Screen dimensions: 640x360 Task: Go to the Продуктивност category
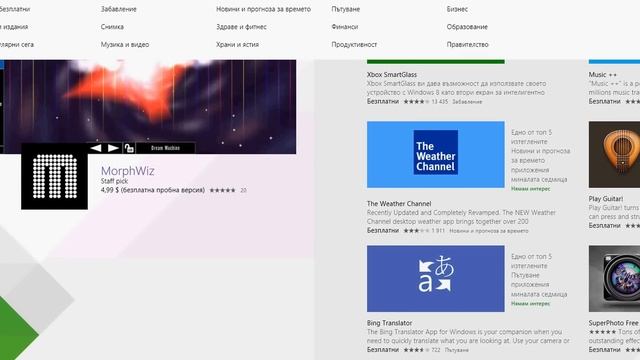[354, 44]
